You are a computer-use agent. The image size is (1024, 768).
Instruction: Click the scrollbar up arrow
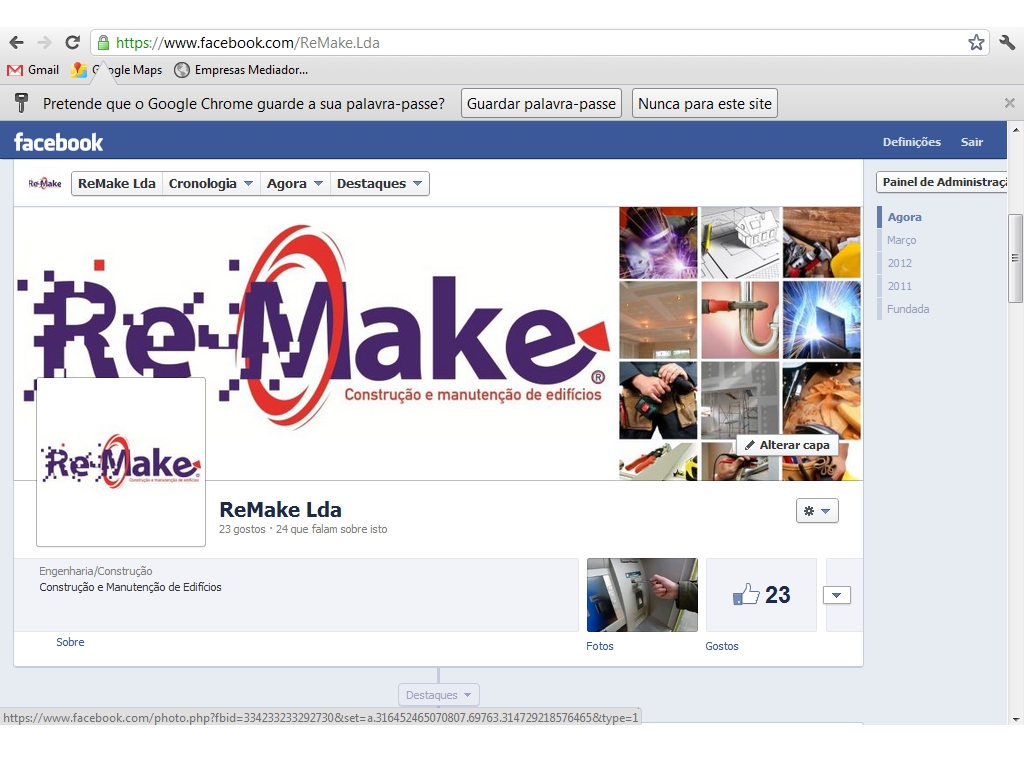(1016, 130)
